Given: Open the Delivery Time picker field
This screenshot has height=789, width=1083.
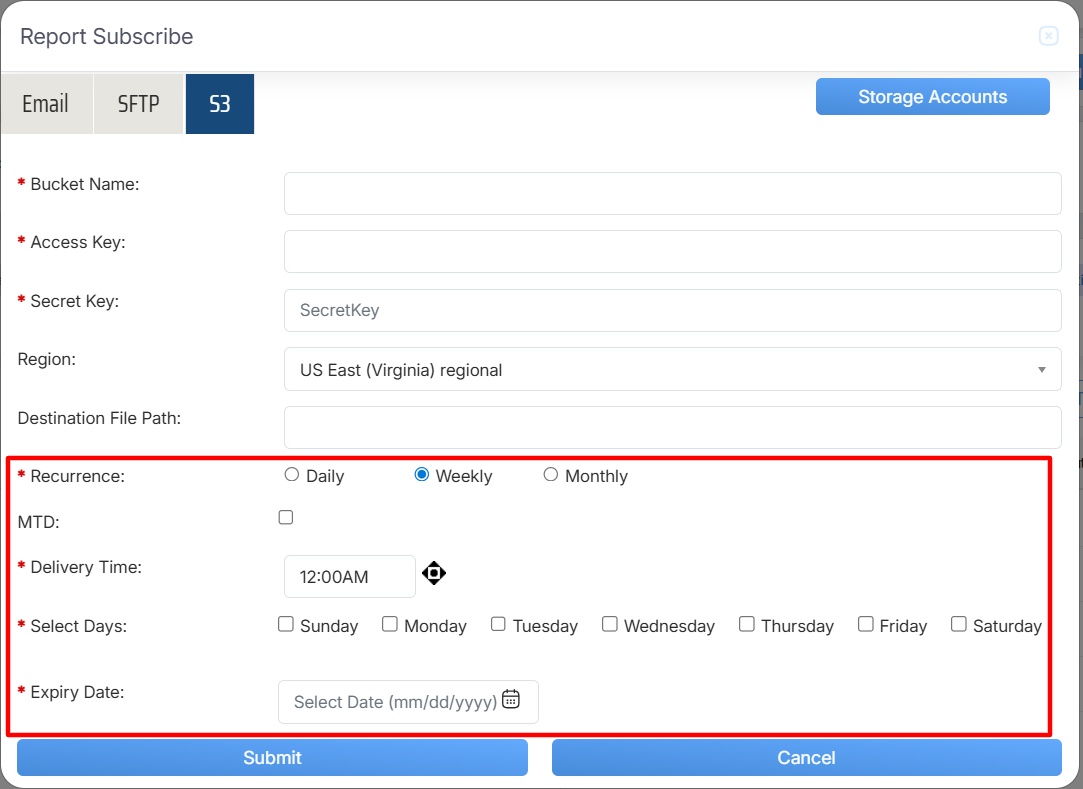Looking at the screenshot, I should [x=349, y=577].
